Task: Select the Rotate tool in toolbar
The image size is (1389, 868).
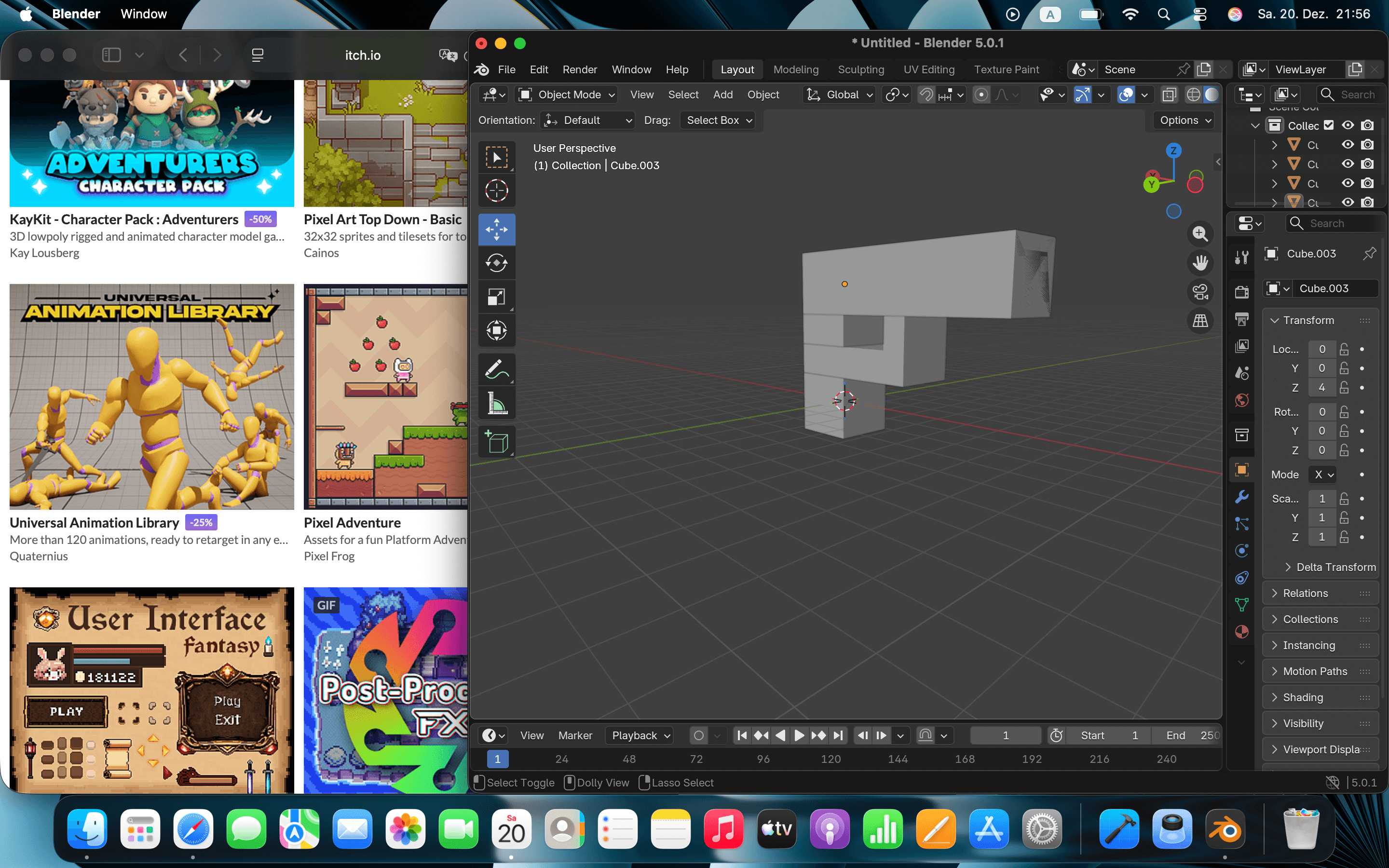Action: (x=496, y=263)
